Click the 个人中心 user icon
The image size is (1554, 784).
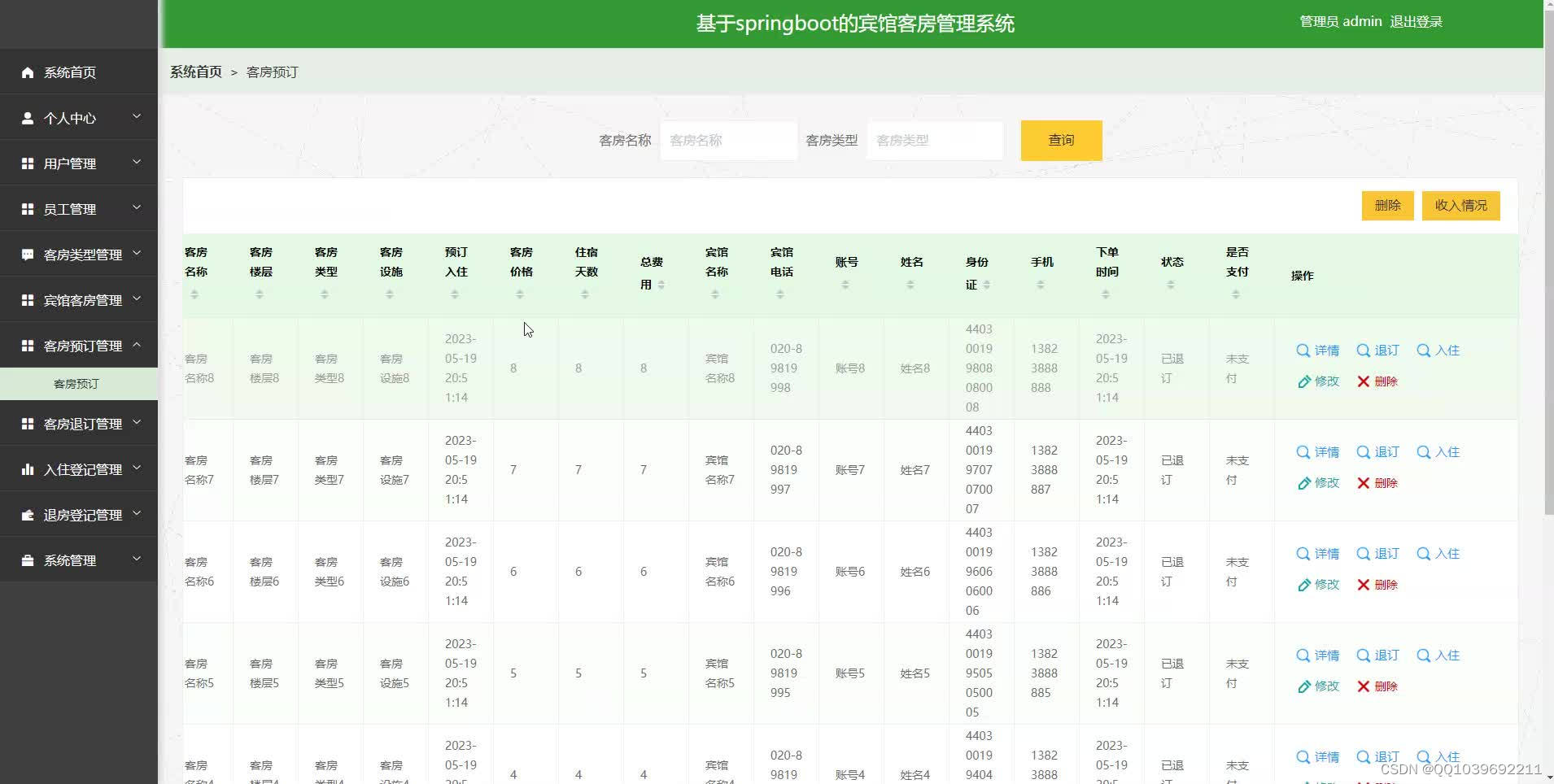[x=27, y=118]
